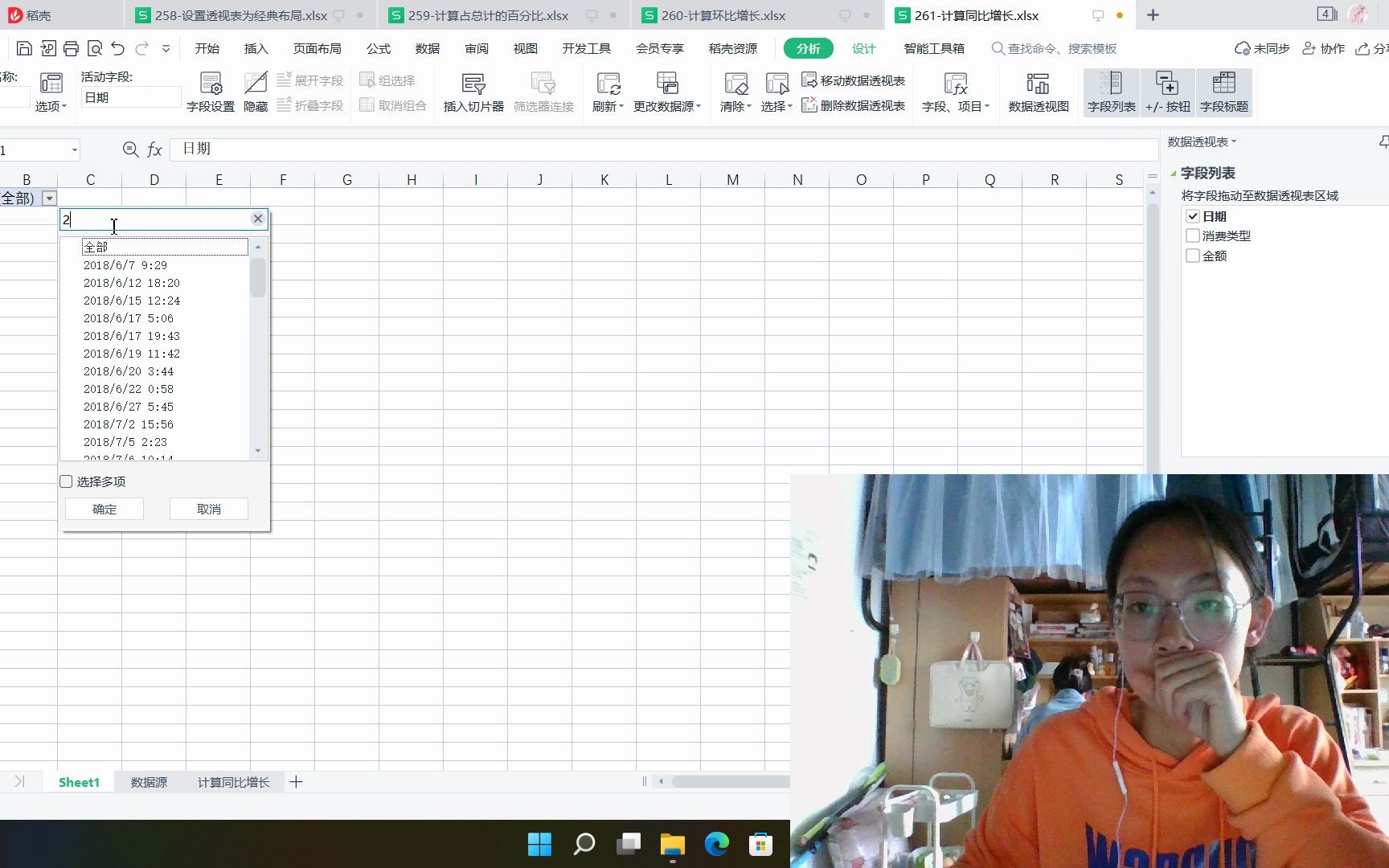Click 数据透视图 pivot chart icon

tap(1039, 92)
